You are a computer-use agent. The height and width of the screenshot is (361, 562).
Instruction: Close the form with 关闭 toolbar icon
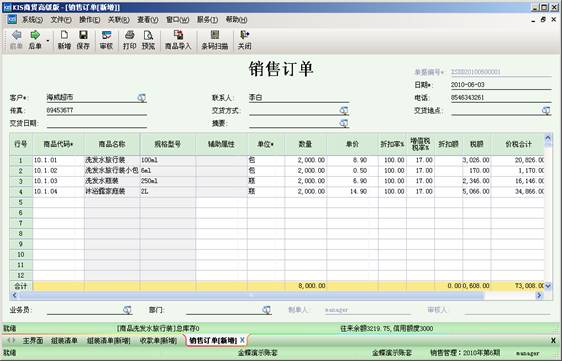click(x=244, y=39)
